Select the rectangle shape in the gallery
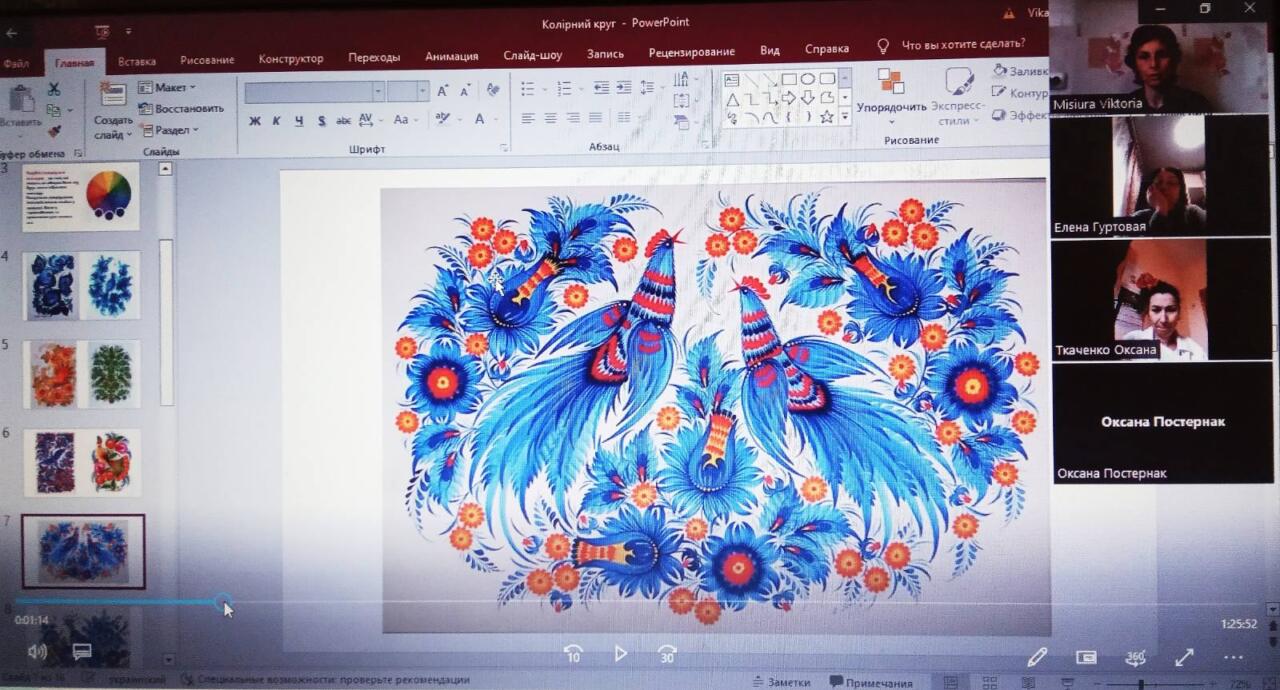The height and width of the screenshot is (690, 1280). tap(789, 79)
